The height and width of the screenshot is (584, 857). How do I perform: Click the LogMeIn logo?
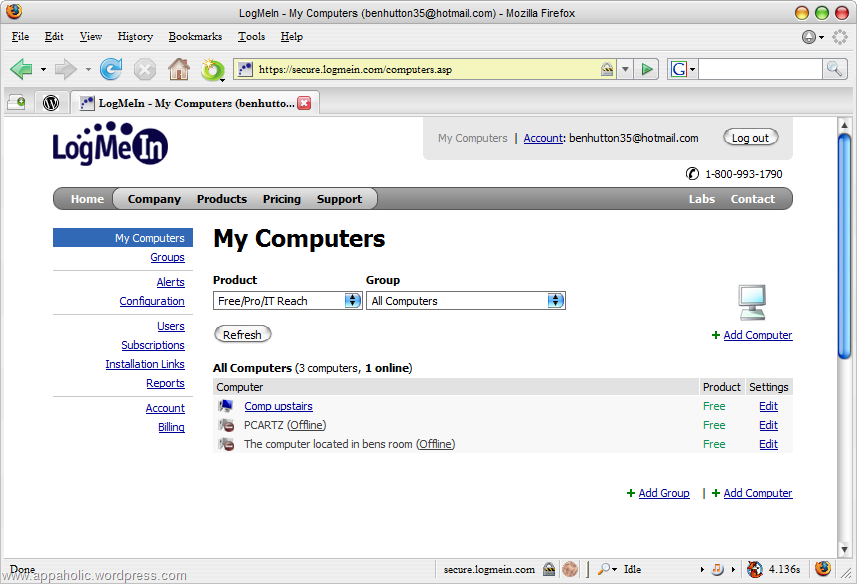click(x=109, y=143)
